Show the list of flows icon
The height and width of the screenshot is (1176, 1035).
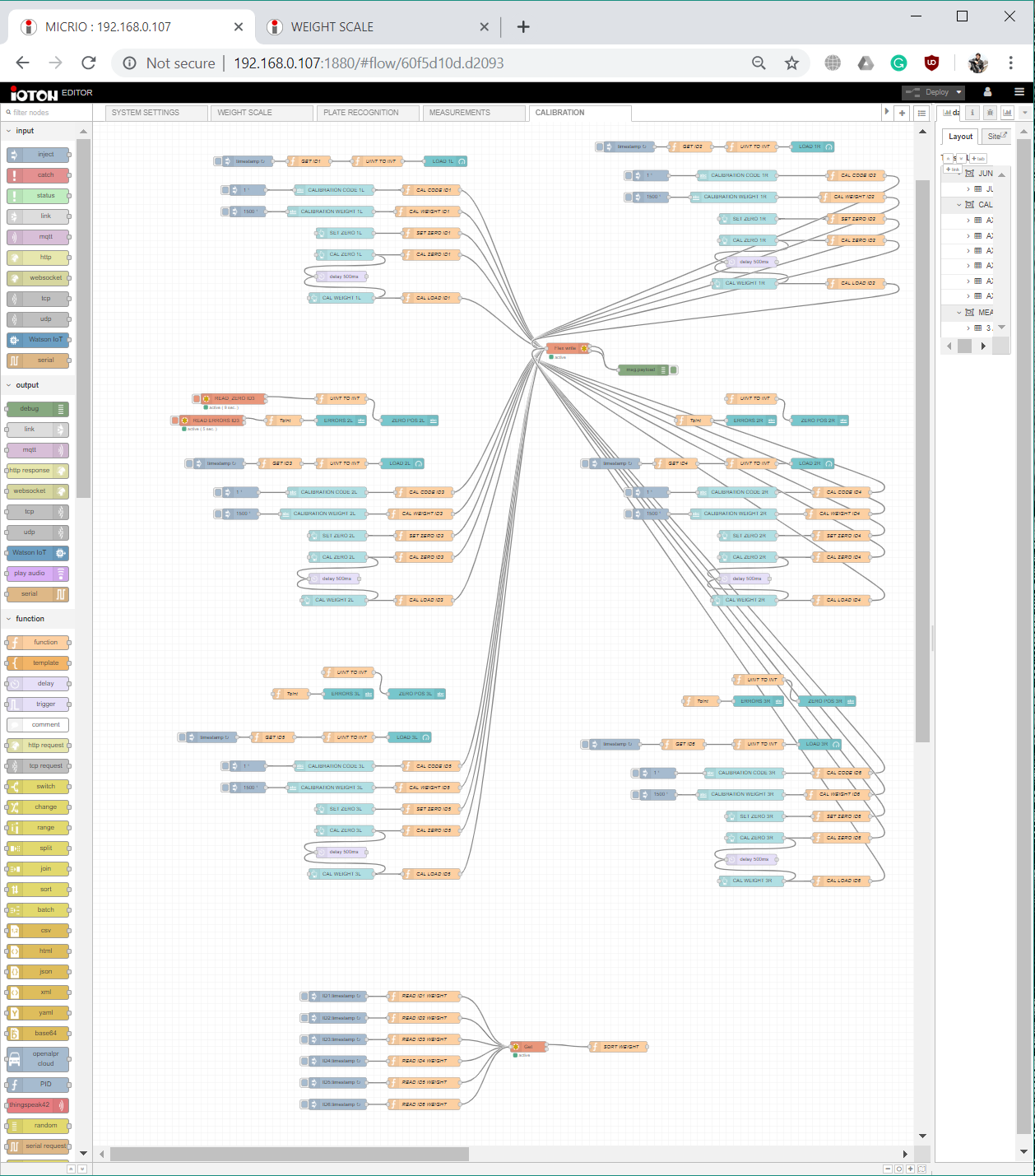coord(922,114)
